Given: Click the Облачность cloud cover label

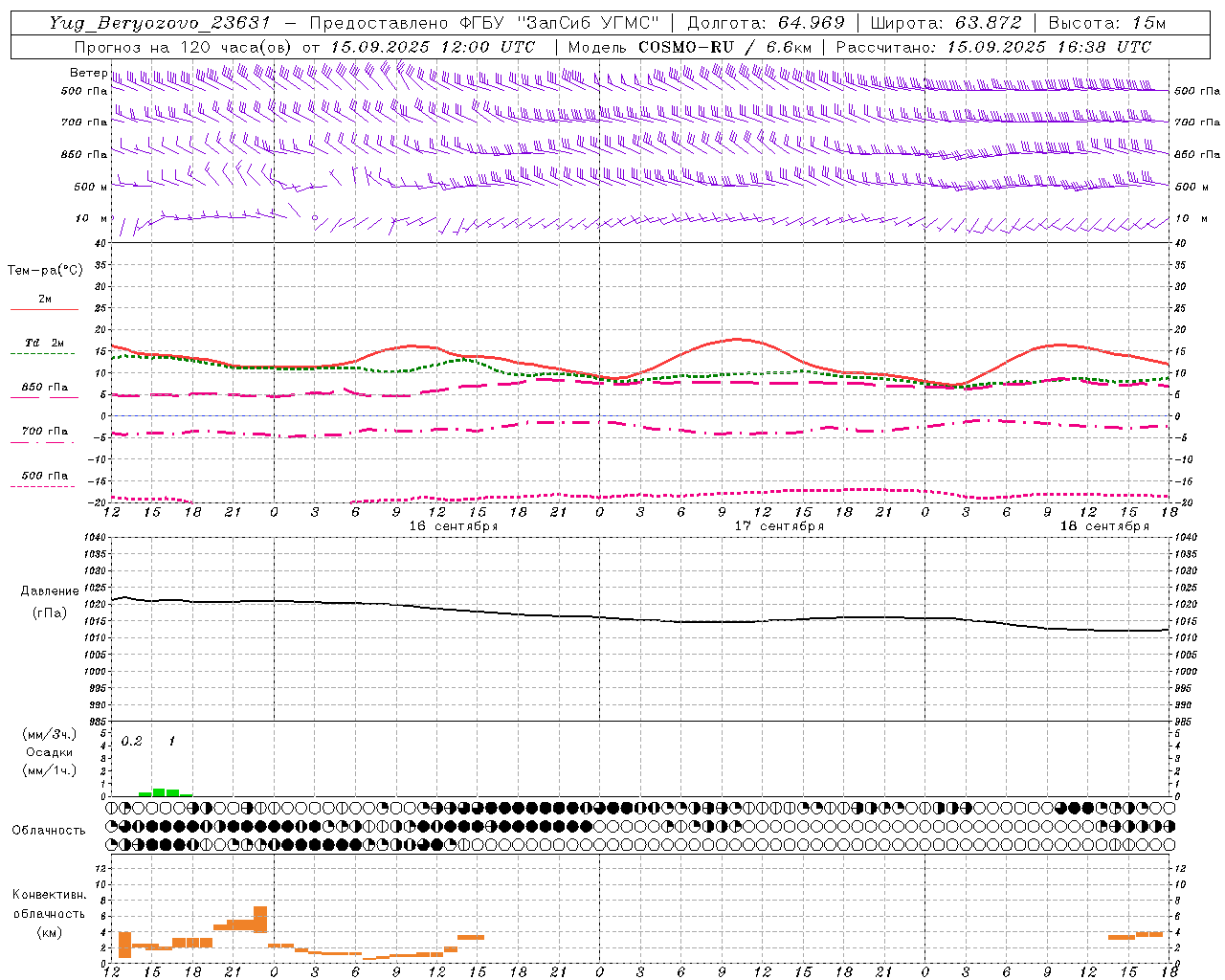Looking at the screenshot, I should pyautogui.click(x=49, y=831).
